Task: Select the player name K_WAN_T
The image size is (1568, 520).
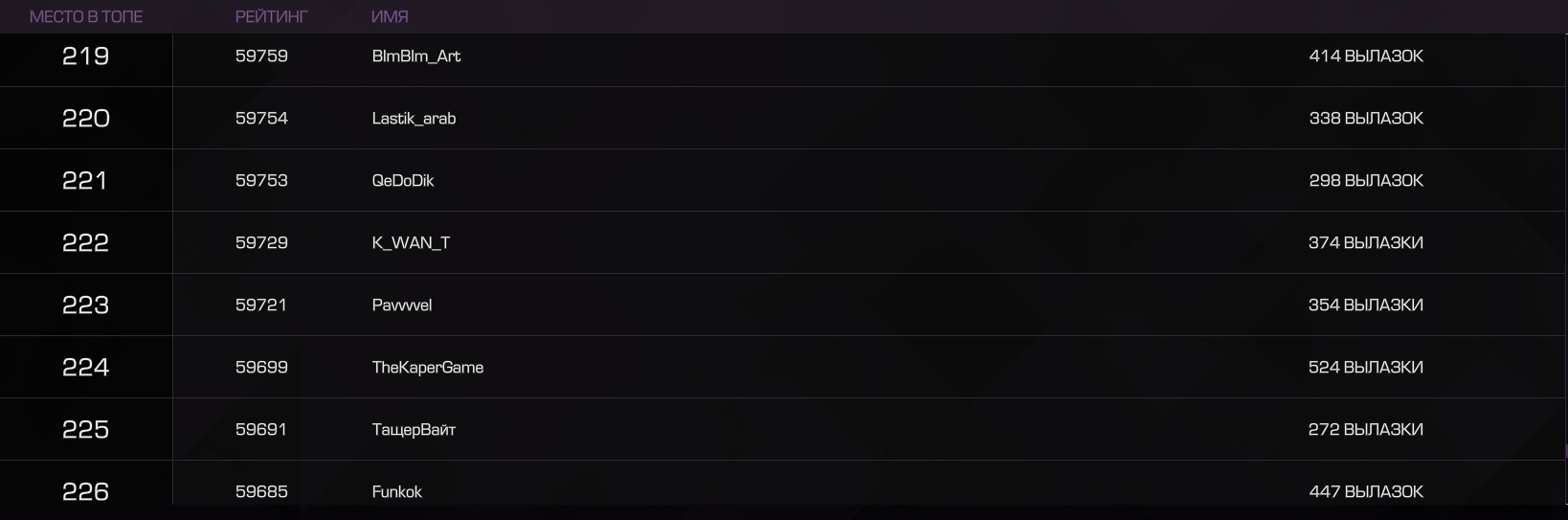Action: tap(411, 243)
